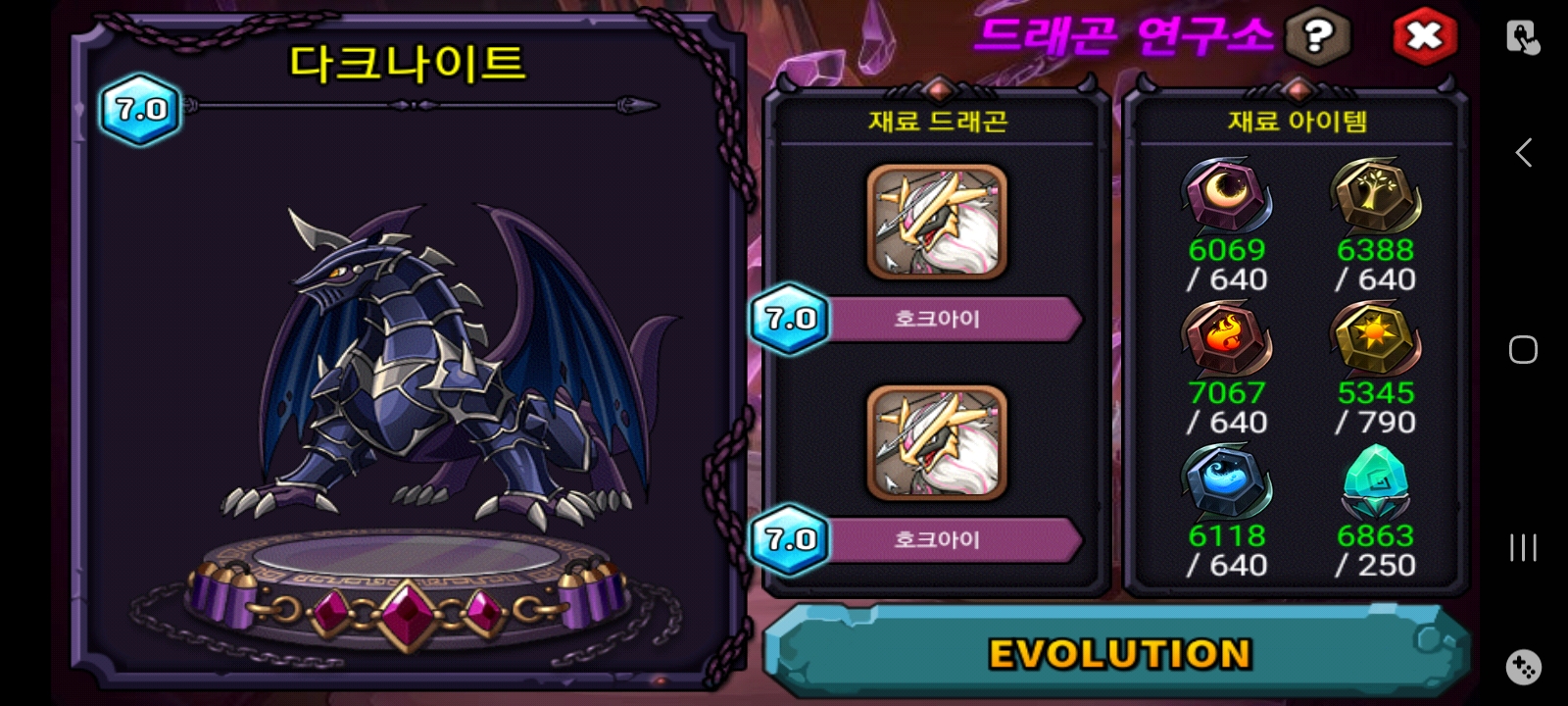Tap the Android back navigation arrow
This screenshot has height=706, width=1568.
pyautogui.click(x=1523, y=153)
